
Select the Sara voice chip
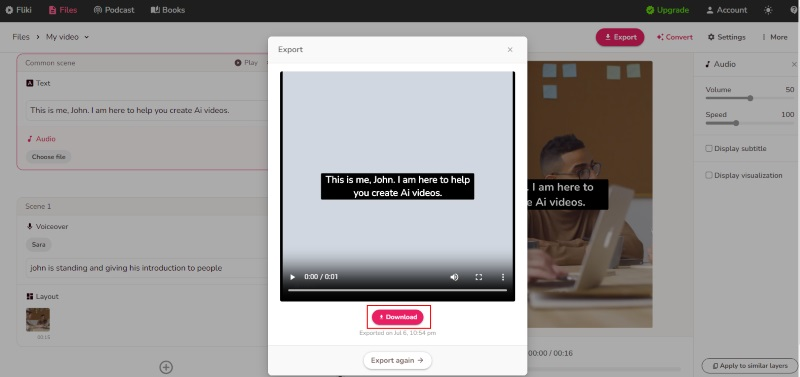[39, 244]
